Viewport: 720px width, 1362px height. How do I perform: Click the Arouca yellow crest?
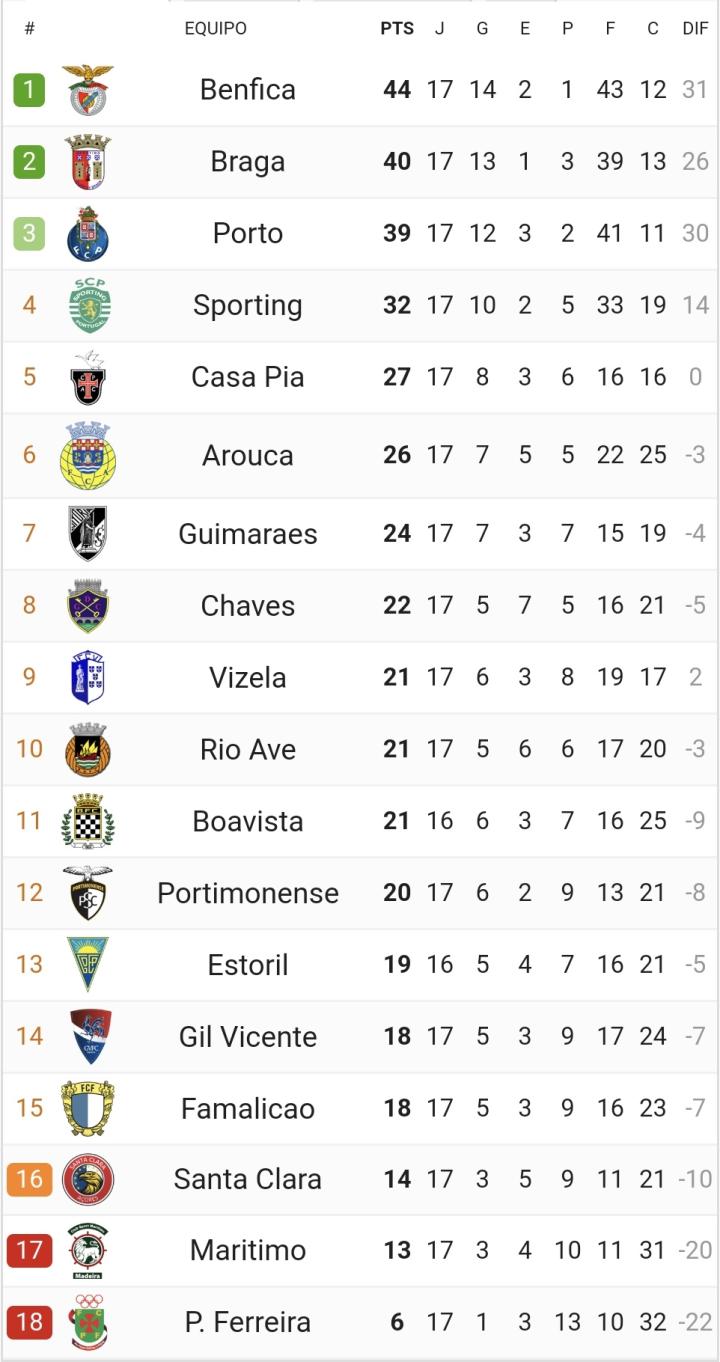[88, 456]
